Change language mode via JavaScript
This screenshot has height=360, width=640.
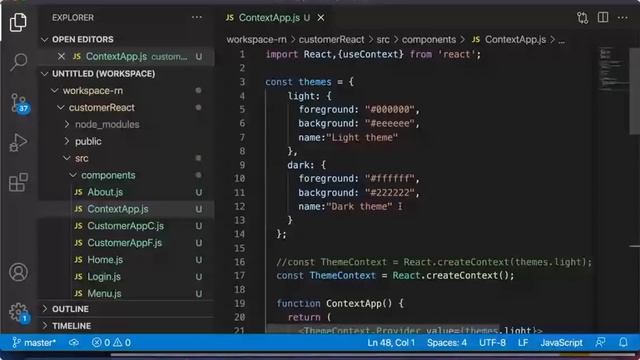(562, 342)
